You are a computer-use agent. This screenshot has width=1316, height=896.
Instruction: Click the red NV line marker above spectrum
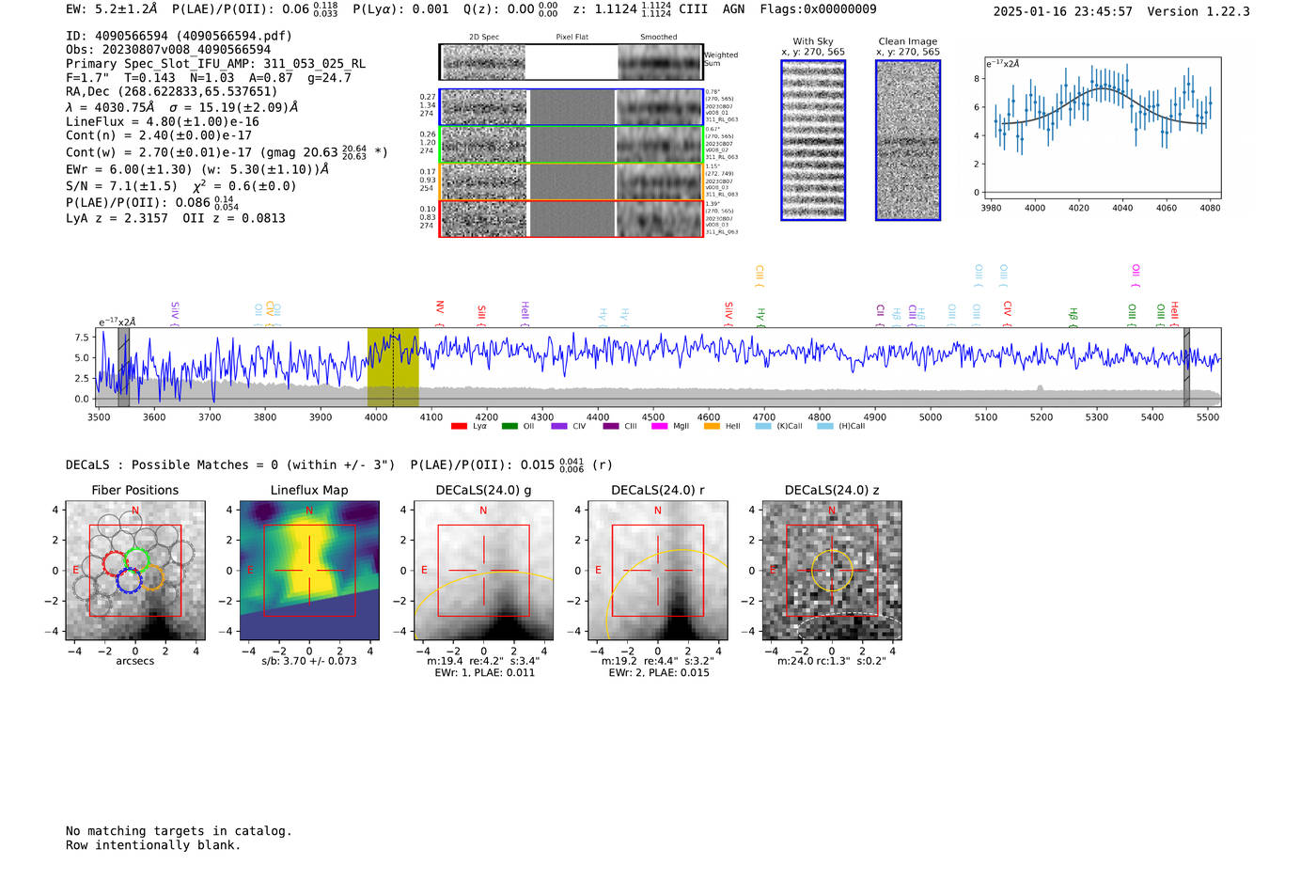click(439, 308)
